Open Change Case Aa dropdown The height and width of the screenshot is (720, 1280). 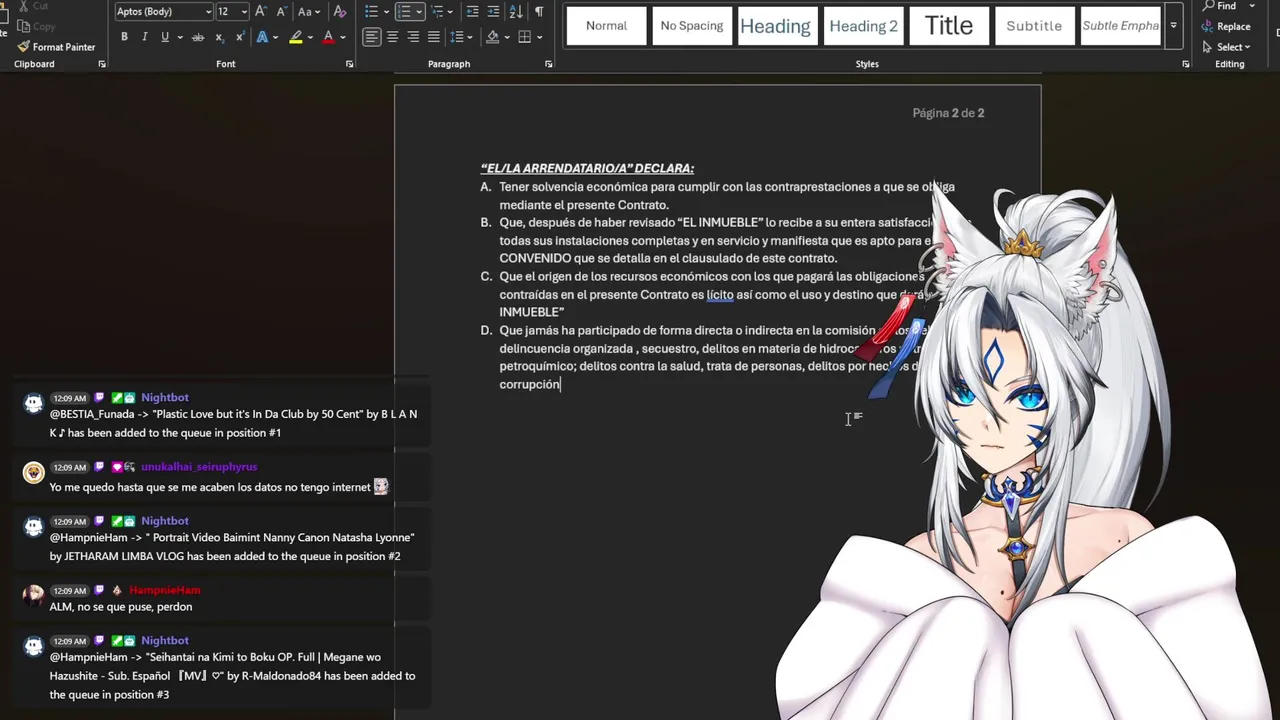tap(309, 11)
